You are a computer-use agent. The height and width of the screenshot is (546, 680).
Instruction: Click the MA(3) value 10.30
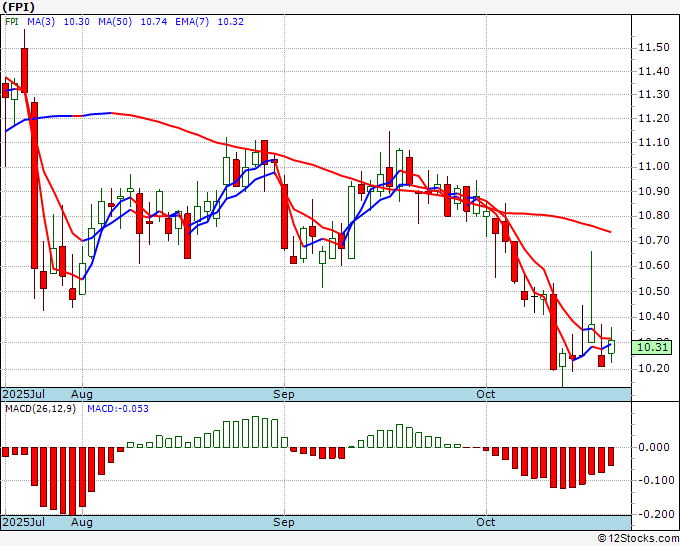click(77, 22)
